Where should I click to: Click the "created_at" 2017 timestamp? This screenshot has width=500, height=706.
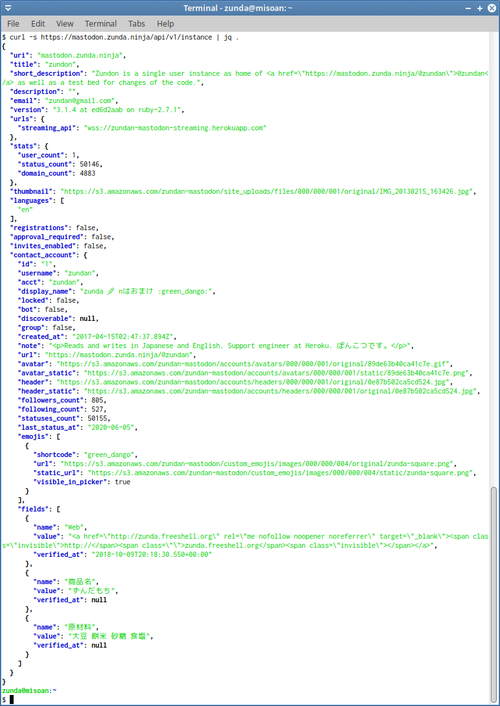pos(124,337)
